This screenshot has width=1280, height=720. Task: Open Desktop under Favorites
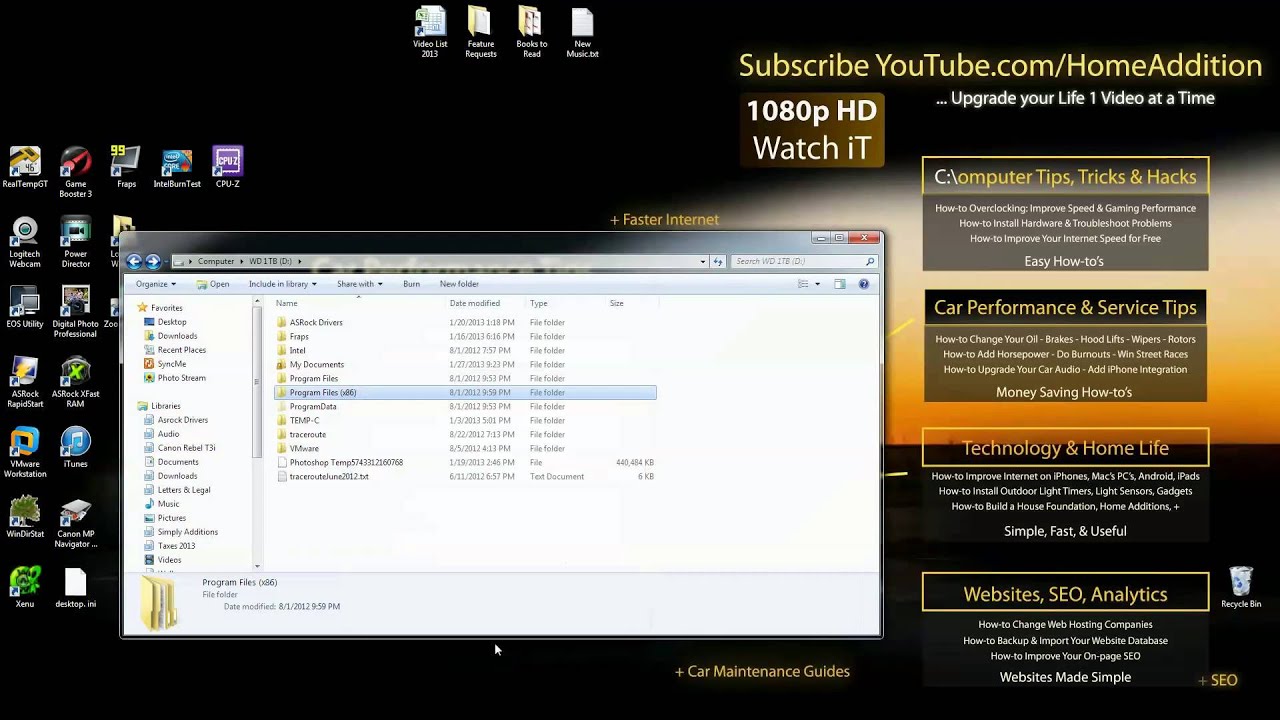(x=171, y=322)
